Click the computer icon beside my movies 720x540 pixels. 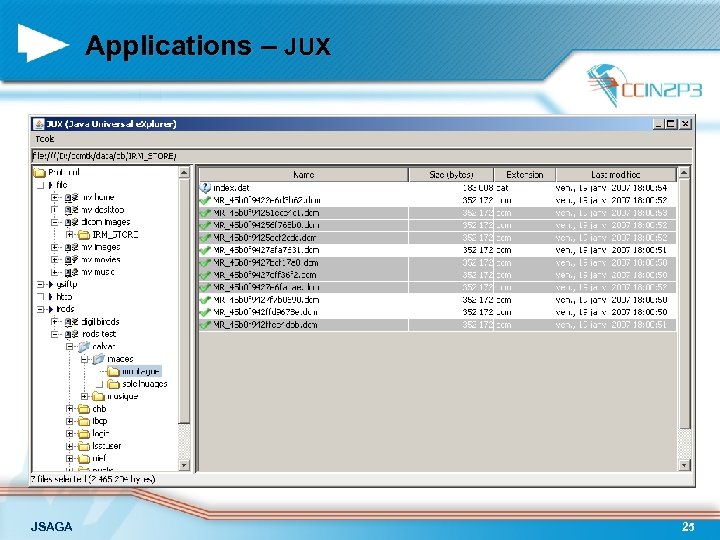click(71, 259)
